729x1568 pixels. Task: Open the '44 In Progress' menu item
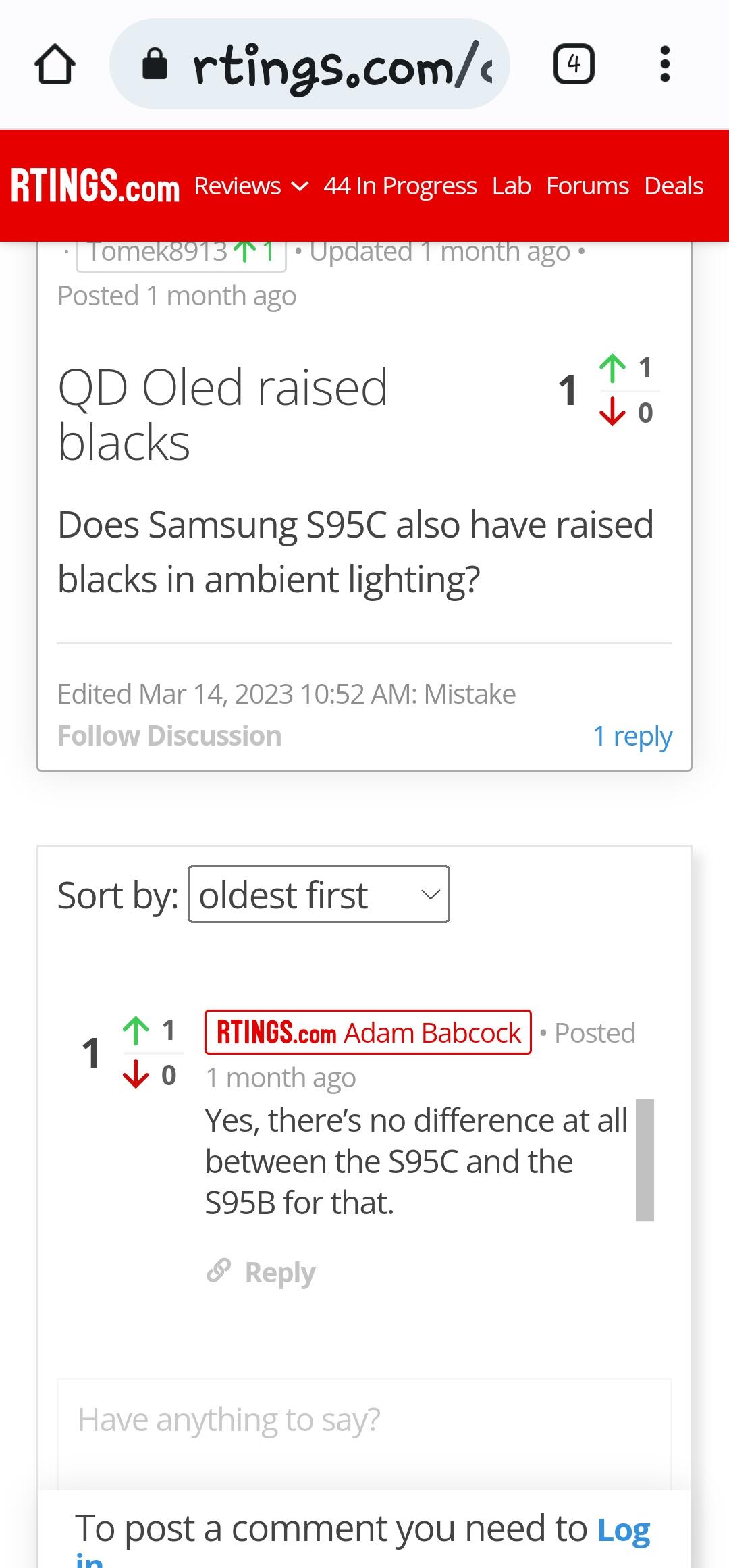400,186
